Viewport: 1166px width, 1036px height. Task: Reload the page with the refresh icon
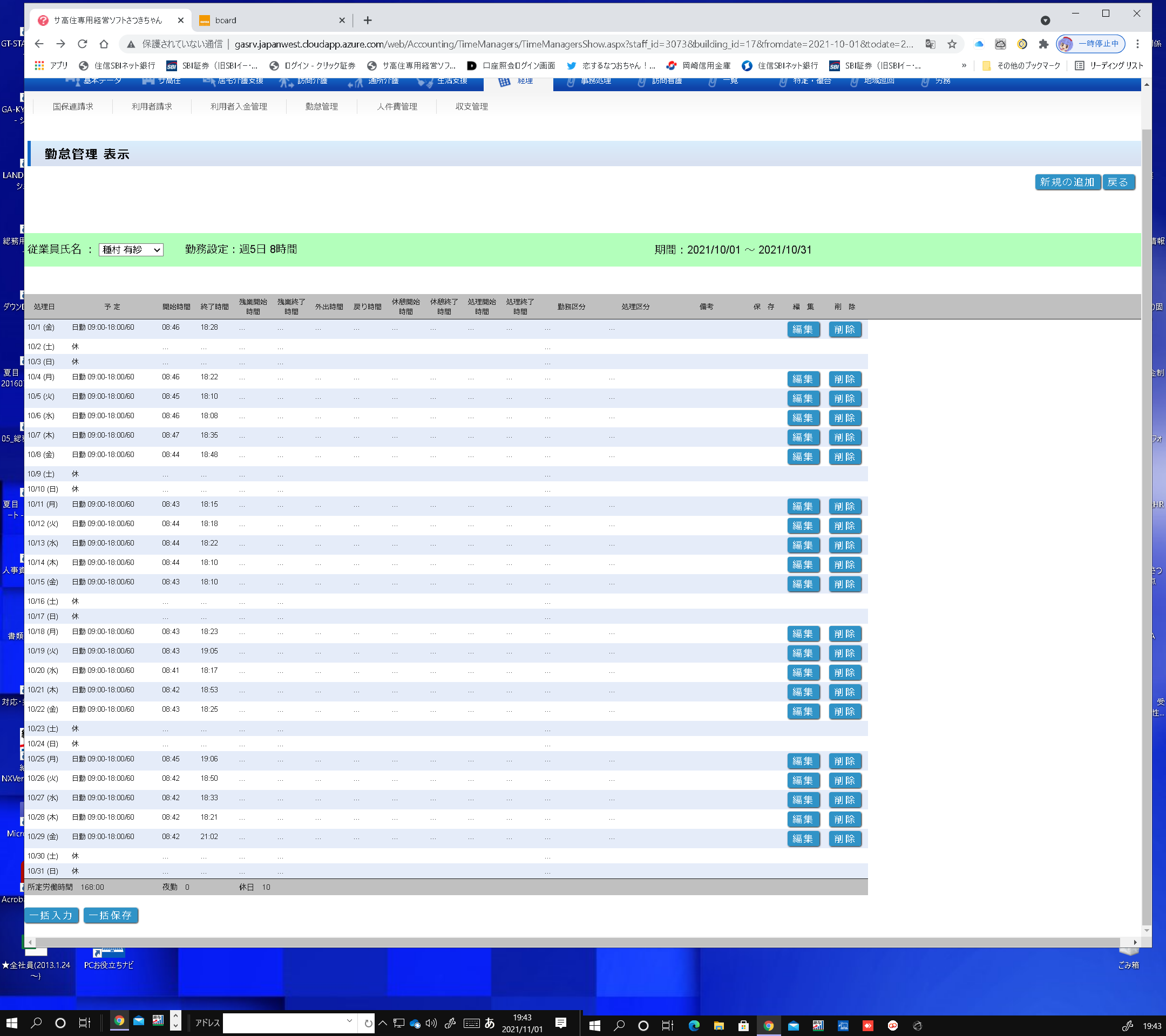tap(82, 44)
